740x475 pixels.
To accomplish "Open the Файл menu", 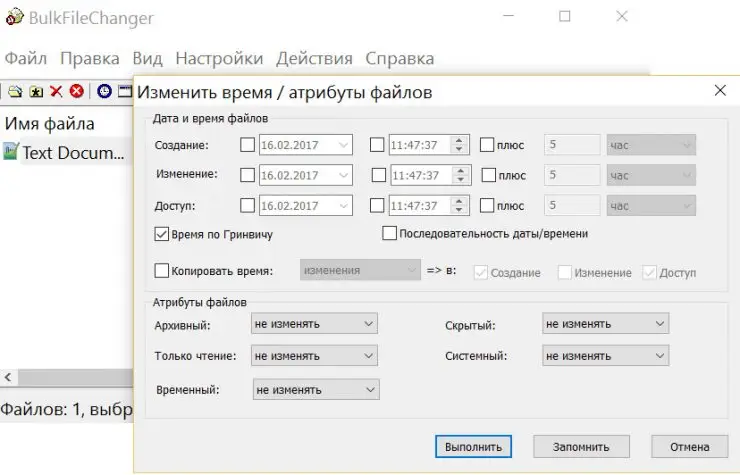I will 26,59.
